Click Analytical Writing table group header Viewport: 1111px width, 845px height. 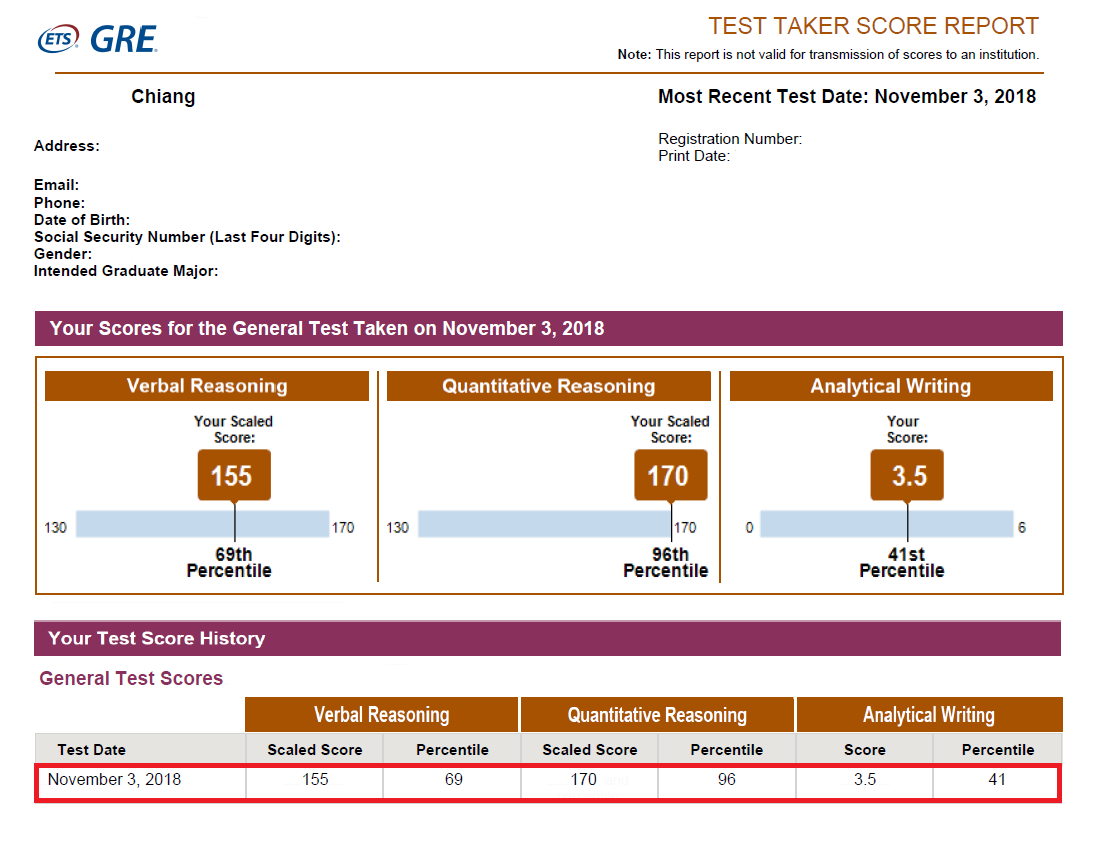click(929, 715)
